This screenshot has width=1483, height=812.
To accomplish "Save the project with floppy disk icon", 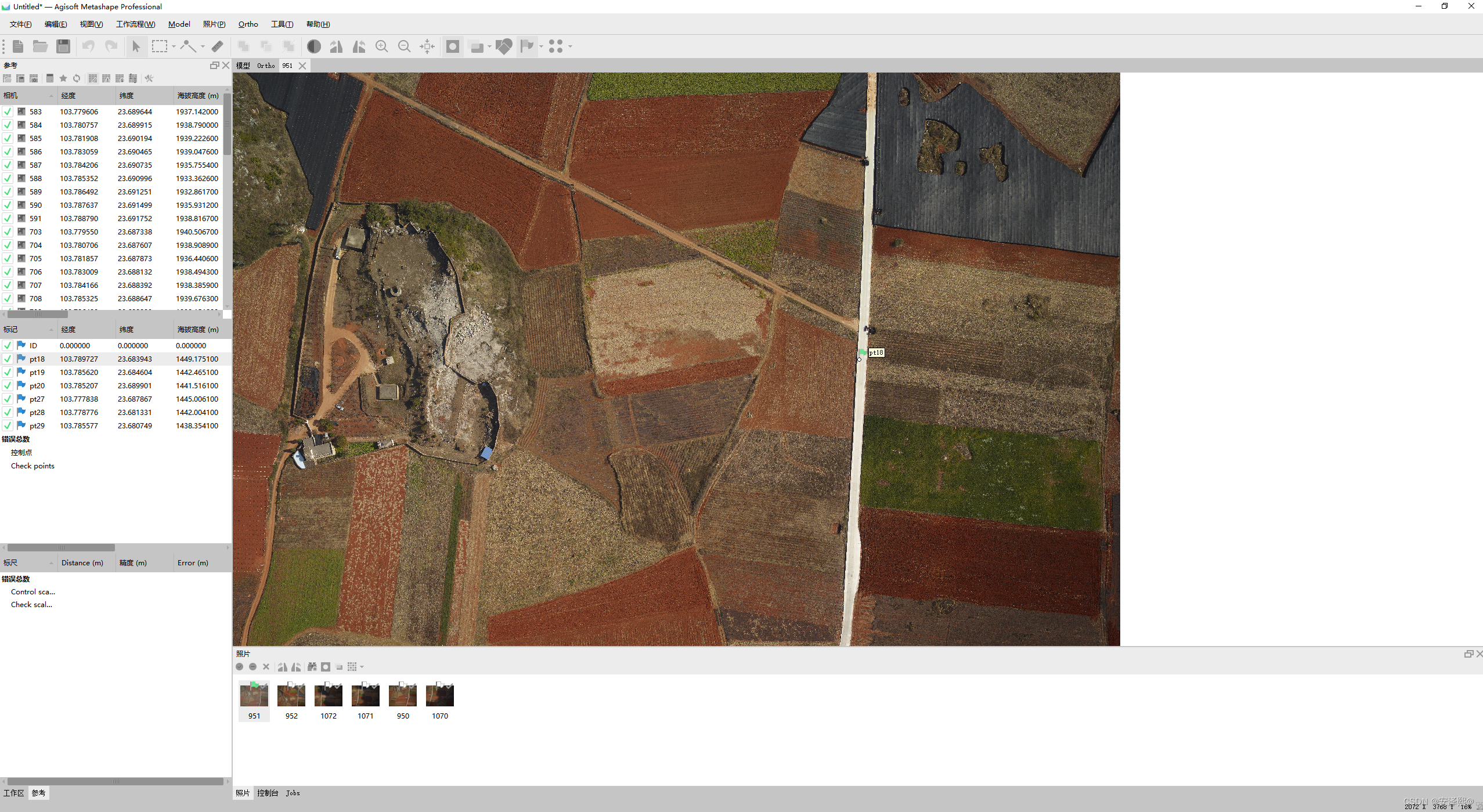I will tap(63, 46).
